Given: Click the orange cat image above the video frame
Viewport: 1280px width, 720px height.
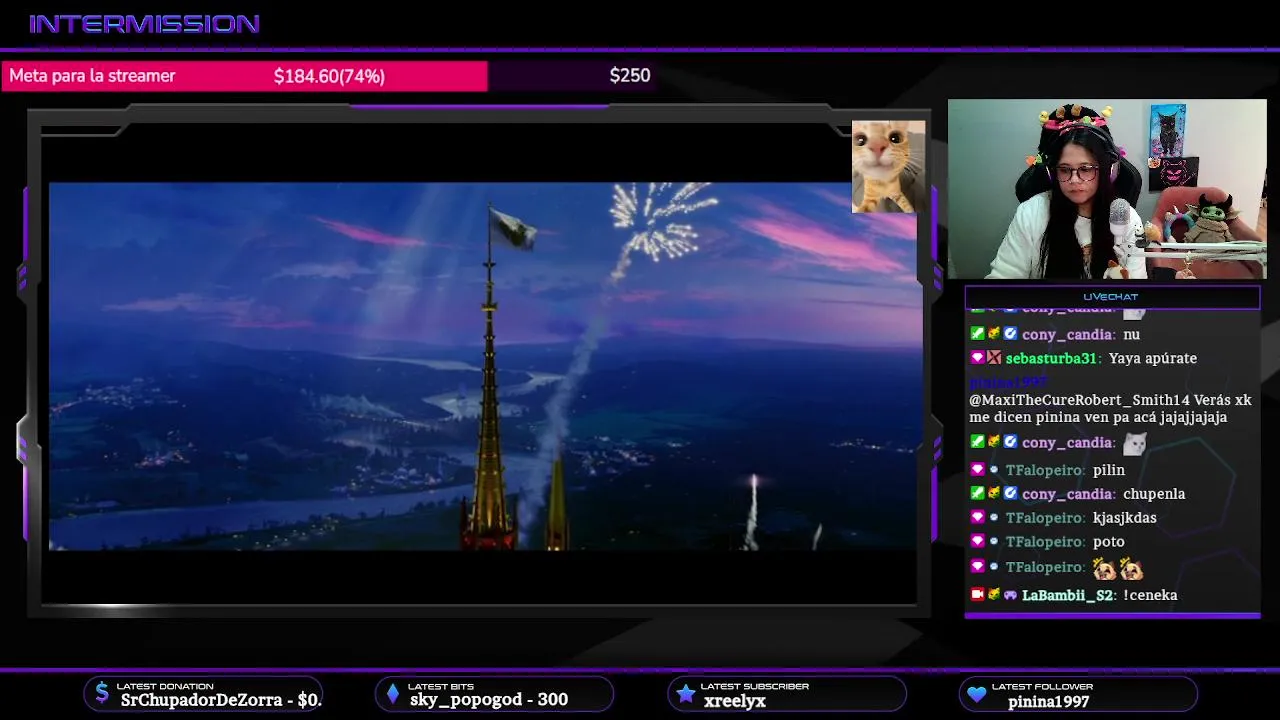Looking at the screenshot, I should 888,166.
